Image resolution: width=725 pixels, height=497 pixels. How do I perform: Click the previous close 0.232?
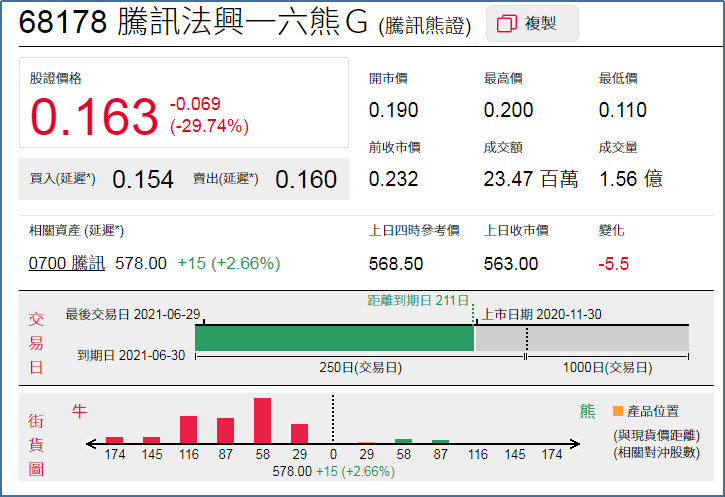pyautogui.click(x=393, y=179)
